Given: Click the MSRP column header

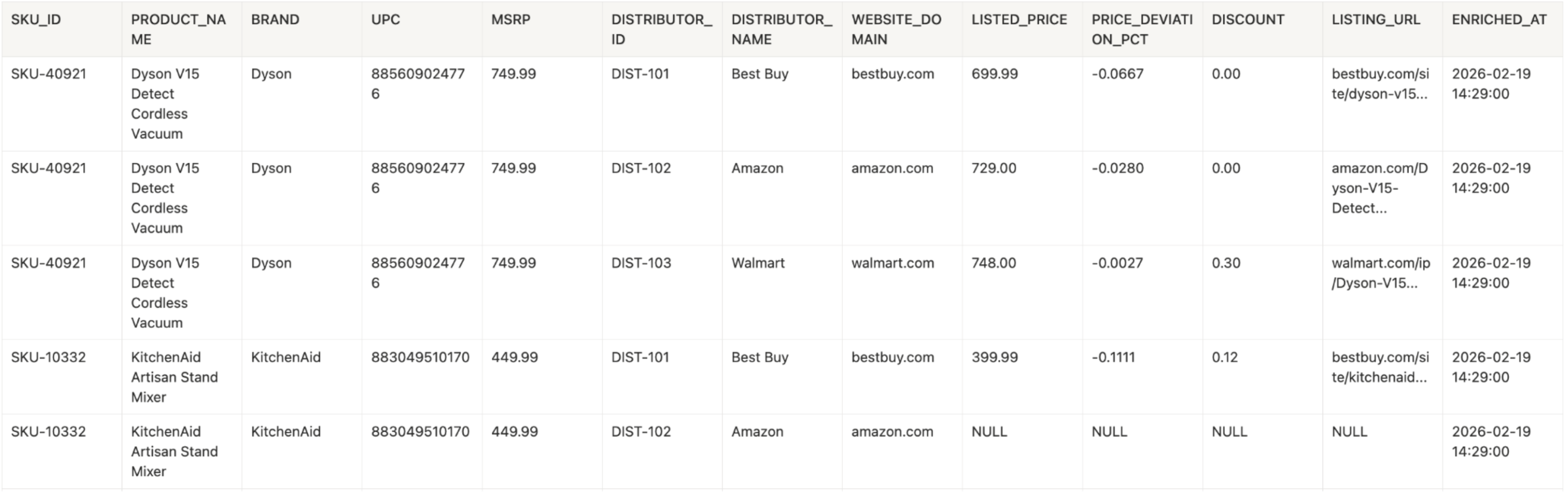Looking at the screenshot, I should tap(511, 20).
